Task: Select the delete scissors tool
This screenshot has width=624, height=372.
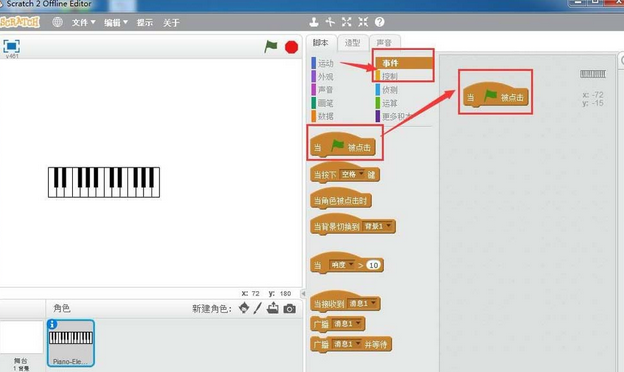Action: coord(330,22)
